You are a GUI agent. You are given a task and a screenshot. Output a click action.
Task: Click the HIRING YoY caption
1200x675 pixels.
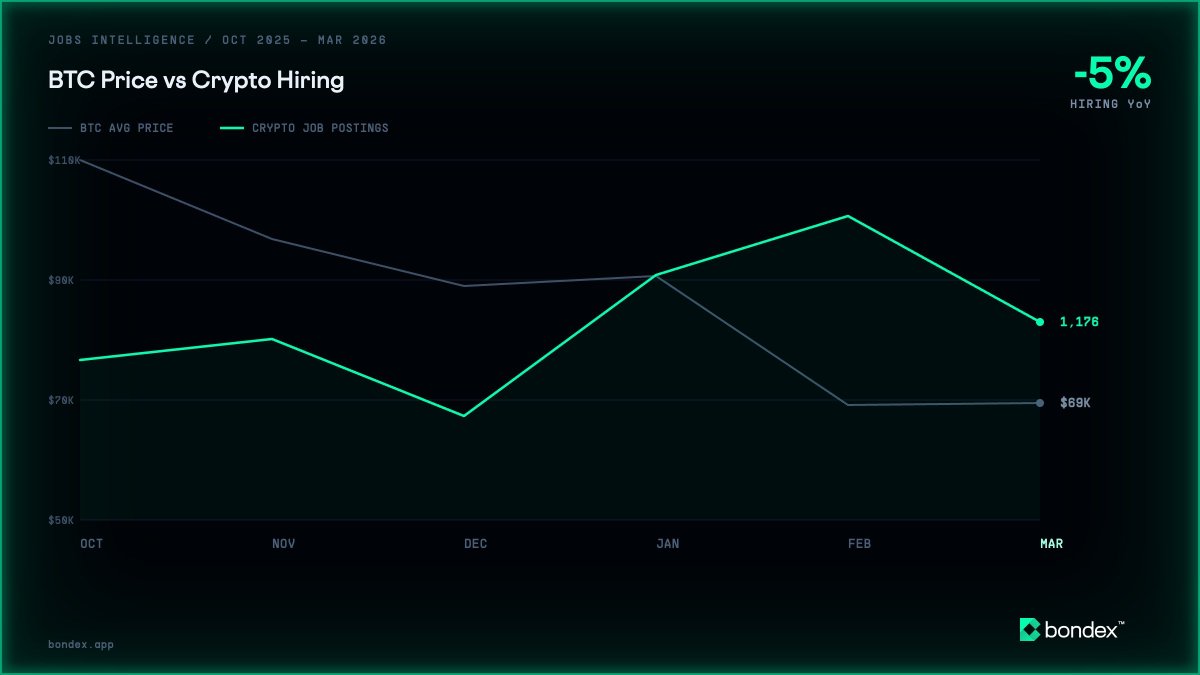point(1110,104)
